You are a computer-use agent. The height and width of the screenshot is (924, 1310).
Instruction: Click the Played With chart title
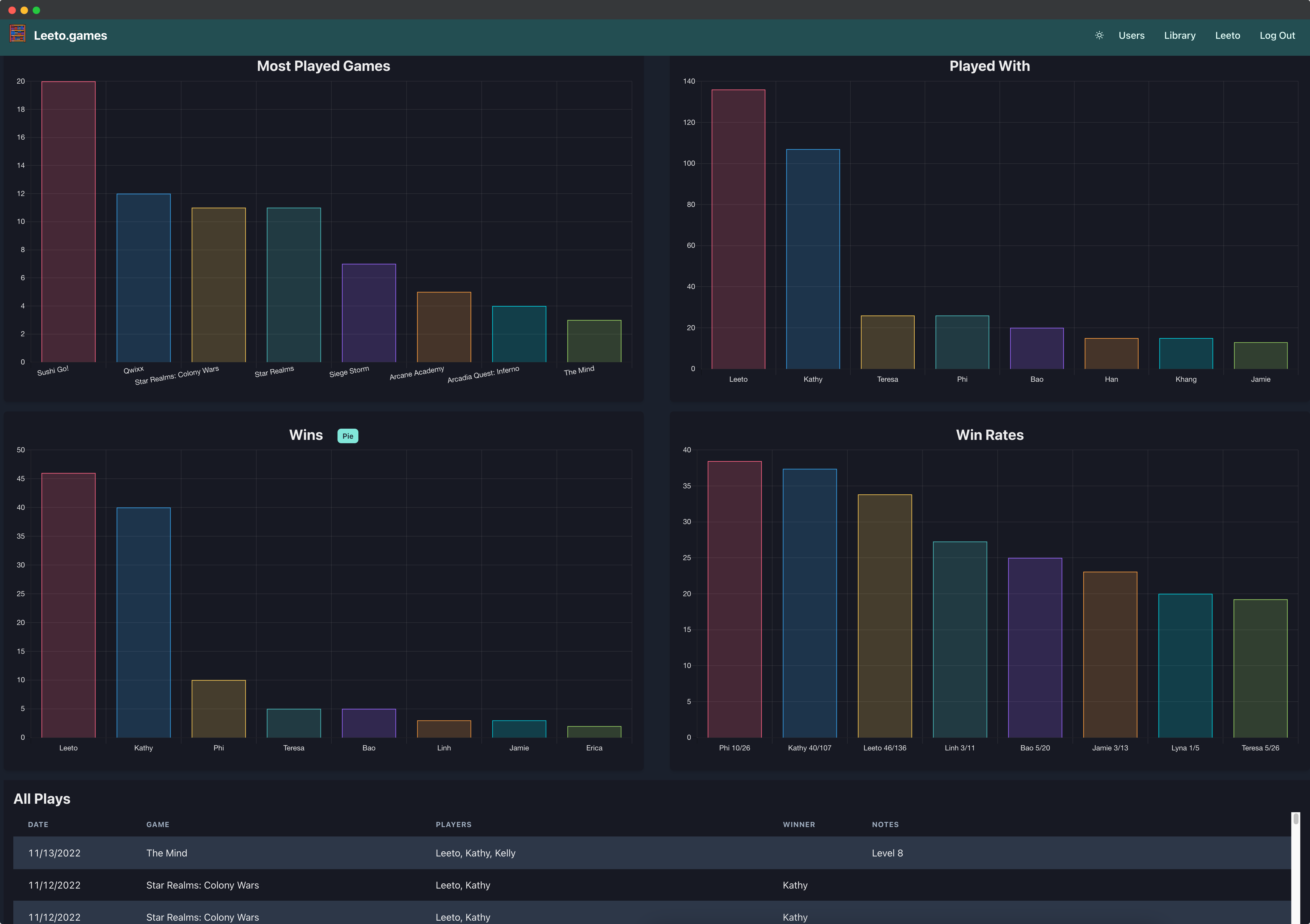tap(989, 66)
